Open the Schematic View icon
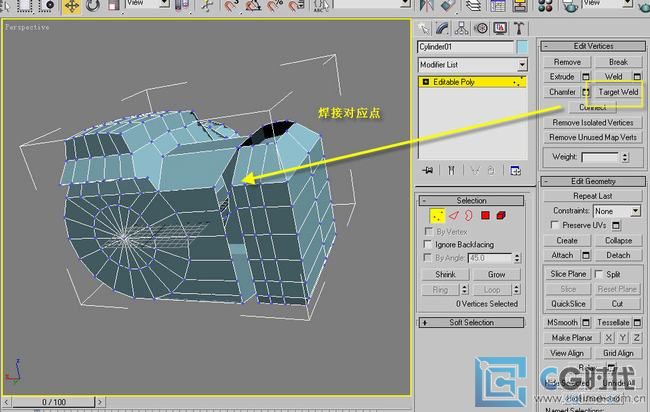The width and height of the screenshot is (650, 412). [520, 5]
